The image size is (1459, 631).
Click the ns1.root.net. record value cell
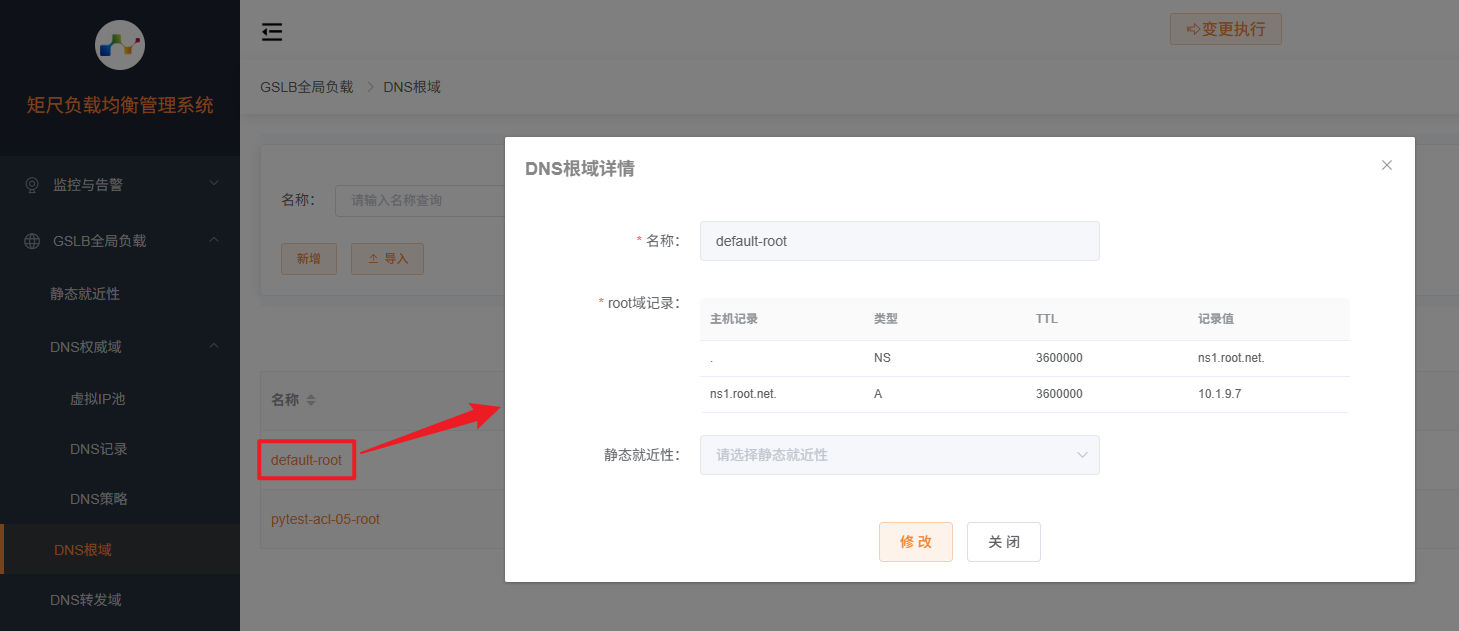[x=1231, y=358]
